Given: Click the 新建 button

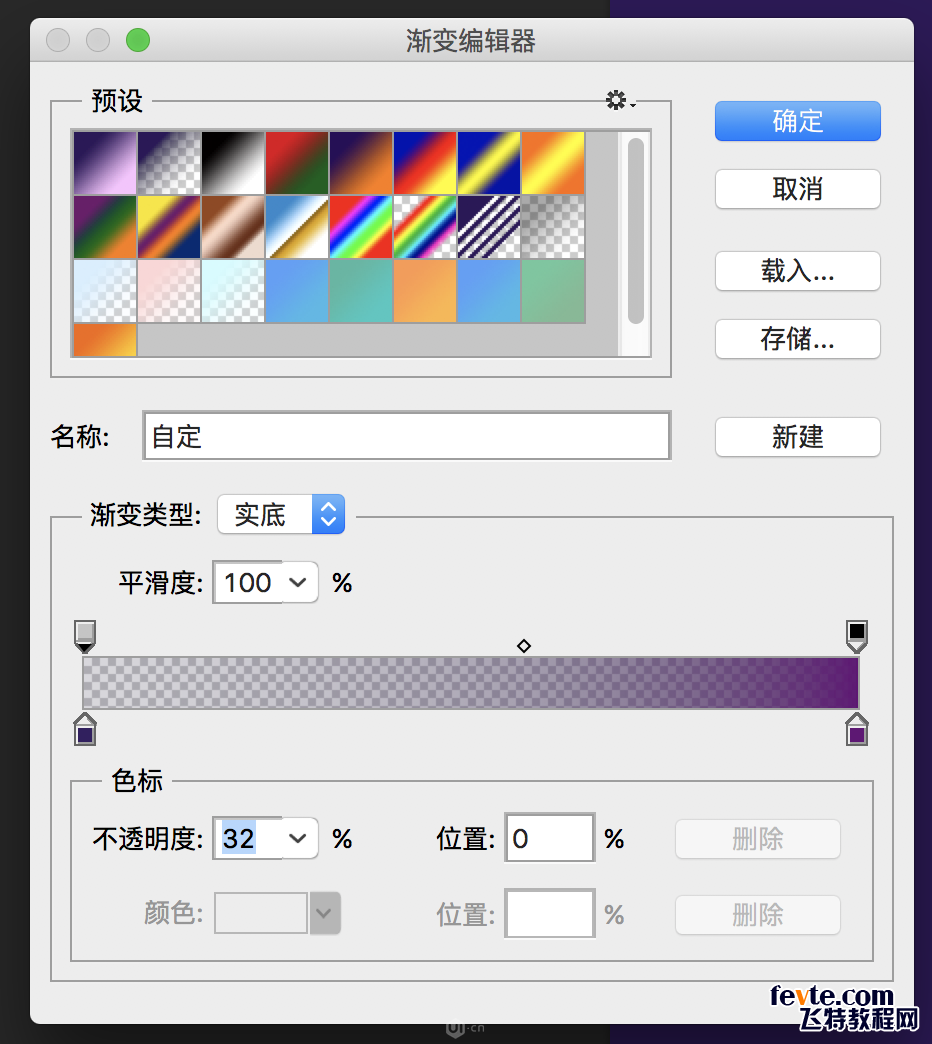Looking at the screenshot, I should click(x=798, y=437).
